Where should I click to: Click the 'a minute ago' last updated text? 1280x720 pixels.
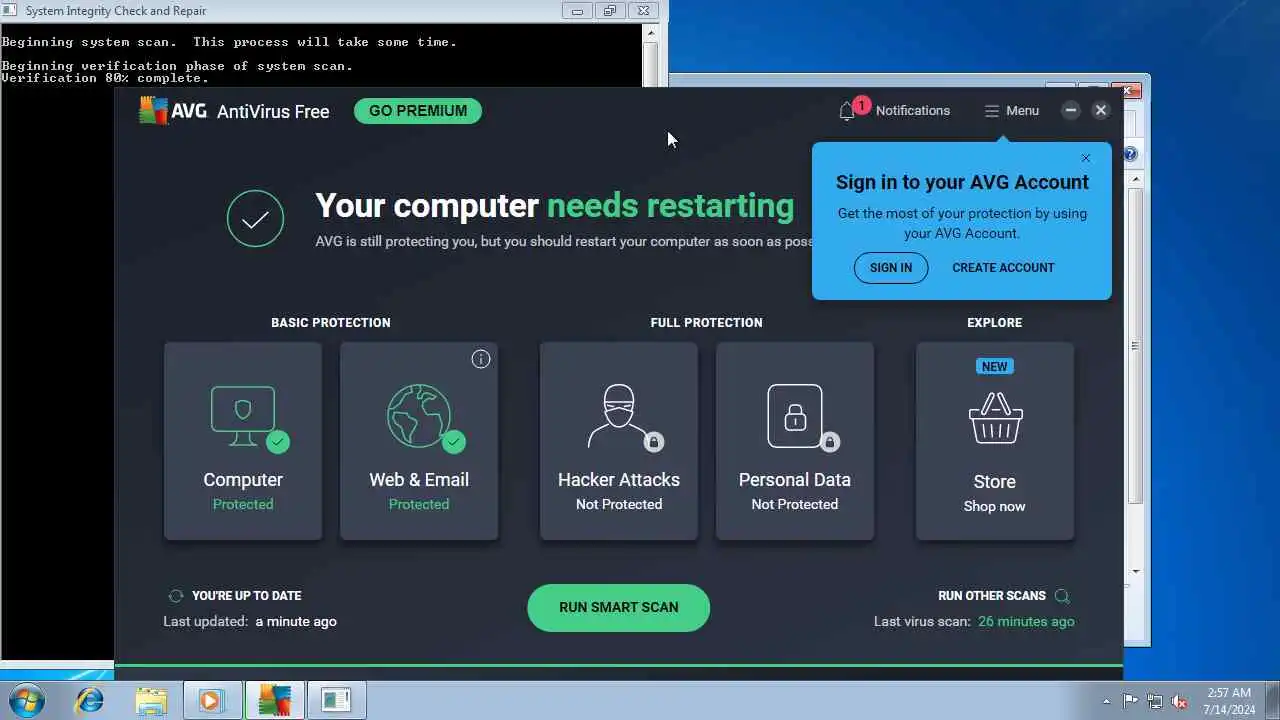pos(296,622)
